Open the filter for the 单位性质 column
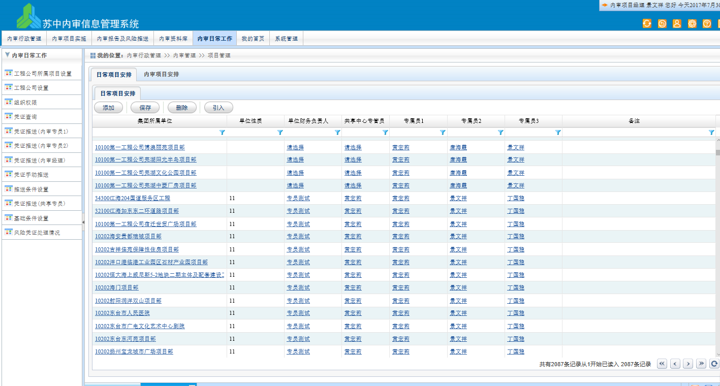 pos(280,132)
